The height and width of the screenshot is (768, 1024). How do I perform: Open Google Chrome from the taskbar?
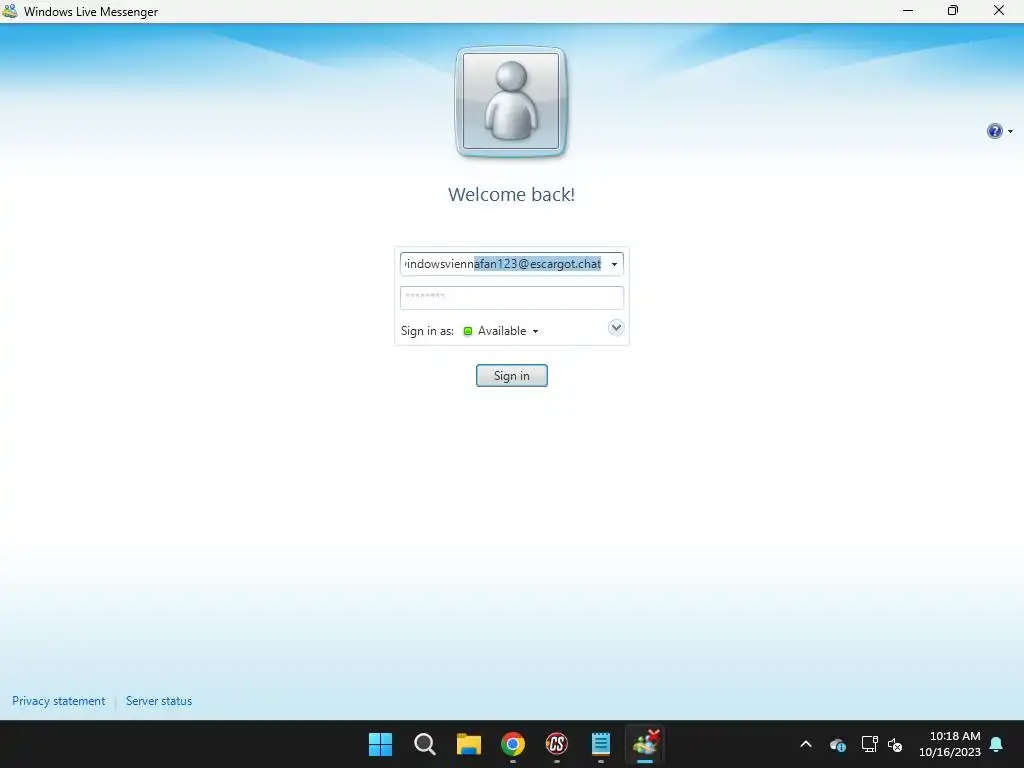pyautogui.click(x=513, y=744)
